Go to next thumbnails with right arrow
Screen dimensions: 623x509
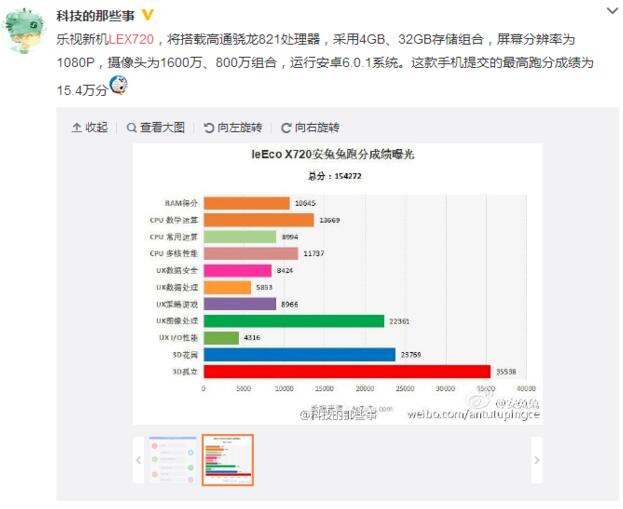pos(537,460)
